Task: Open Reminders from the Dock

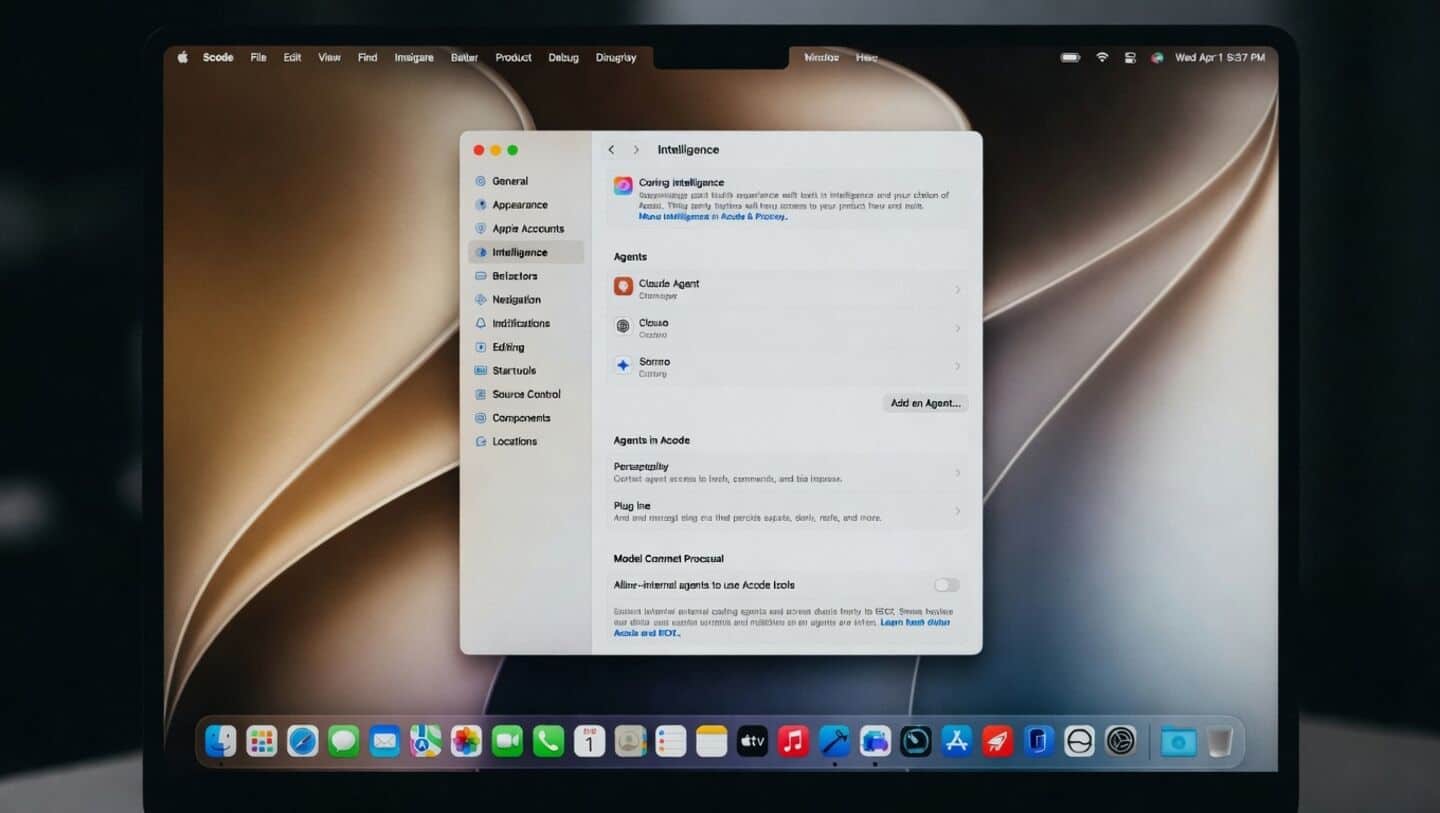Action: [x=670, y=741]
